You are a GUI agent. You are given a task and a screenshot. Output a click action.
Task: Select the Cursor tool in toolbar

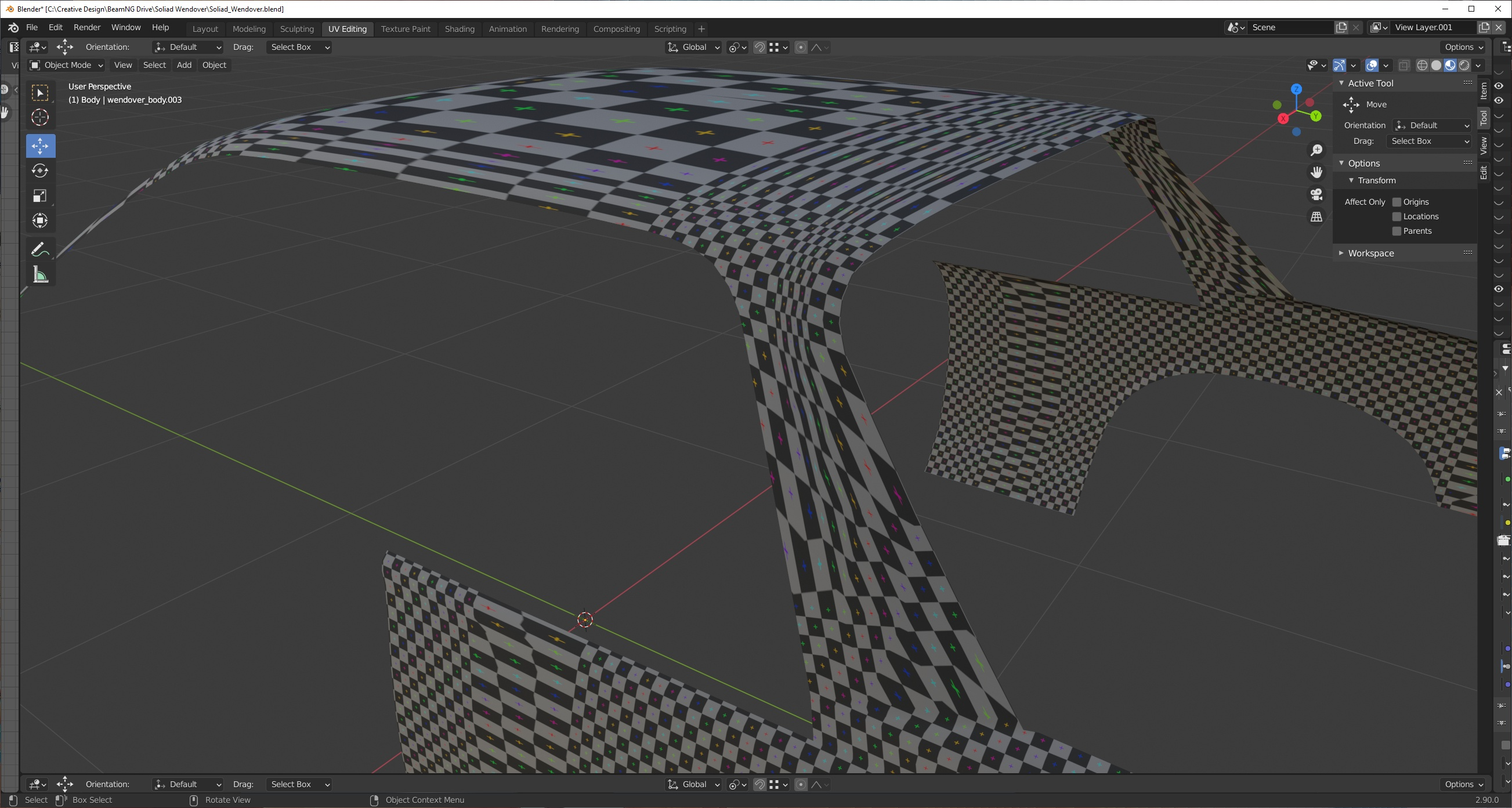[40, 117]
